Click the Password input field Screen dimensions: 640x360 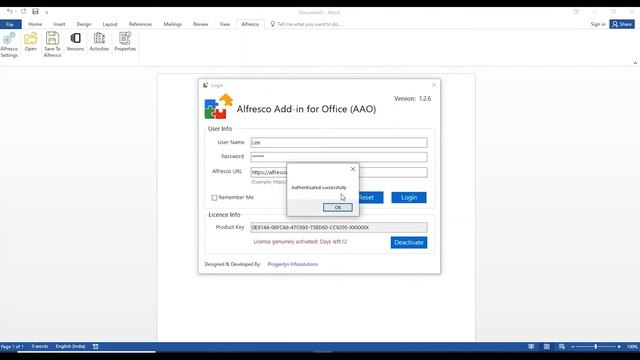[x=339, y=157]
